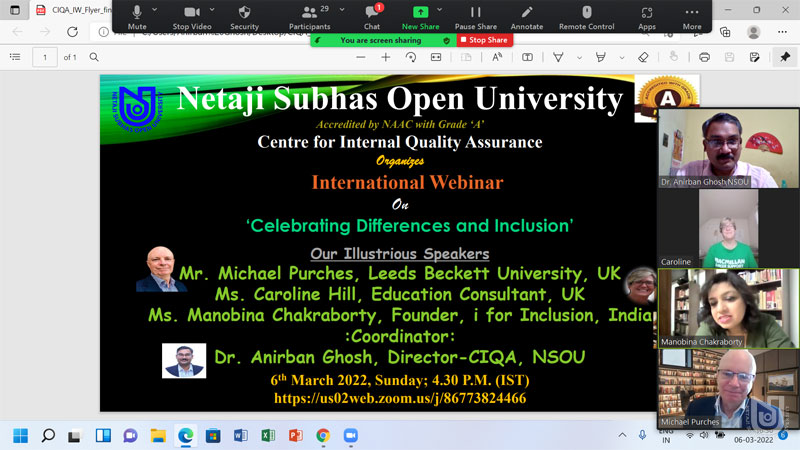The image size is (800, 450).
Task: Start Read aloud in PDF toolbar
Action: click(497, 57)
